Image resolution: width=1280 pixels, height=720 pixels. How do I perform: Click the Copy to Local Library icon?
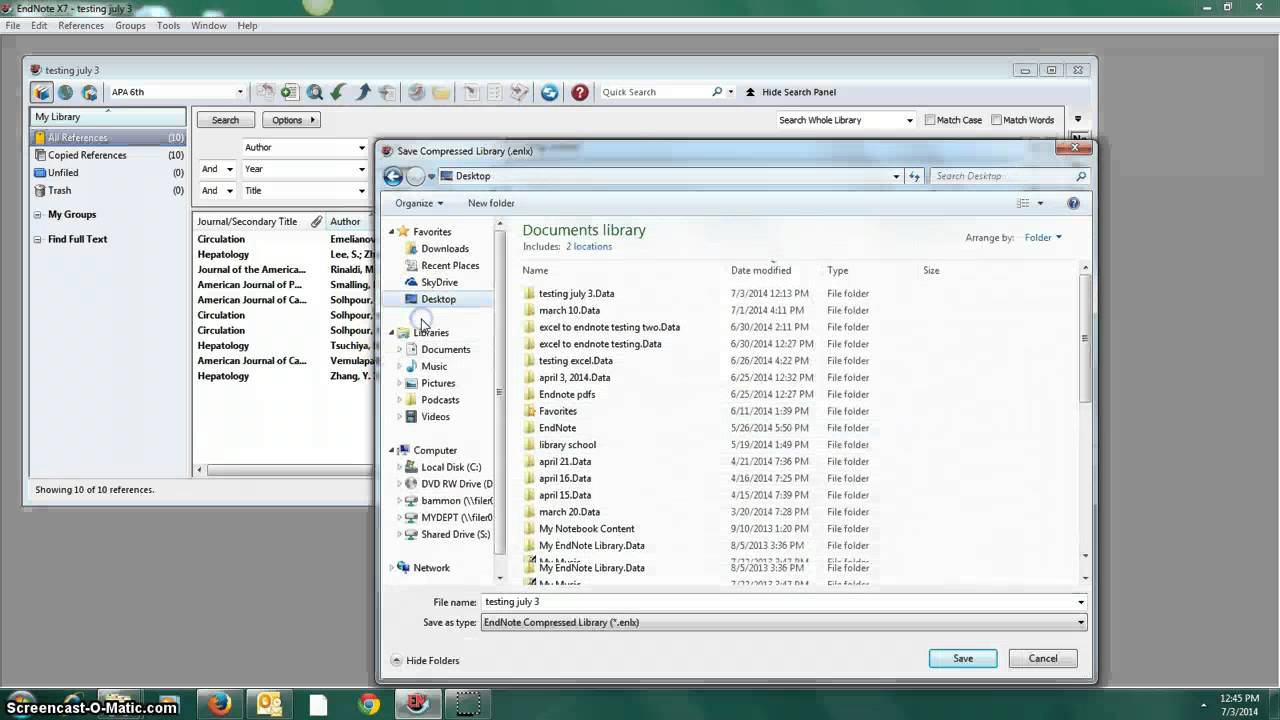click(x=265, y=92)
